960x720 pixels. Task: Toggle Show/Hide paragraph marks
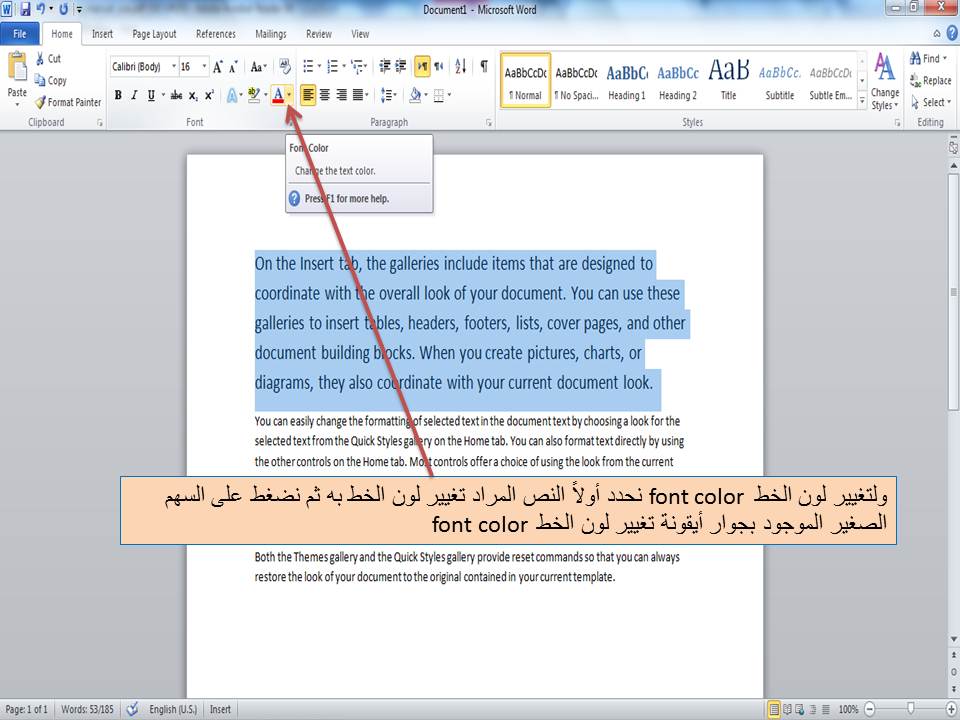tap(484, 66)
